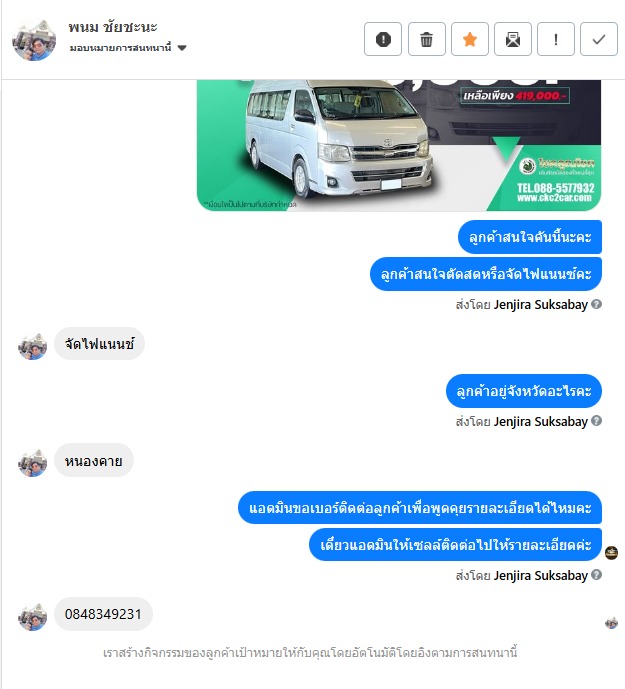Screen dimensions: 625x689
Task: Open the assign conversation dropdown arrow
Action: click(182, 48)
